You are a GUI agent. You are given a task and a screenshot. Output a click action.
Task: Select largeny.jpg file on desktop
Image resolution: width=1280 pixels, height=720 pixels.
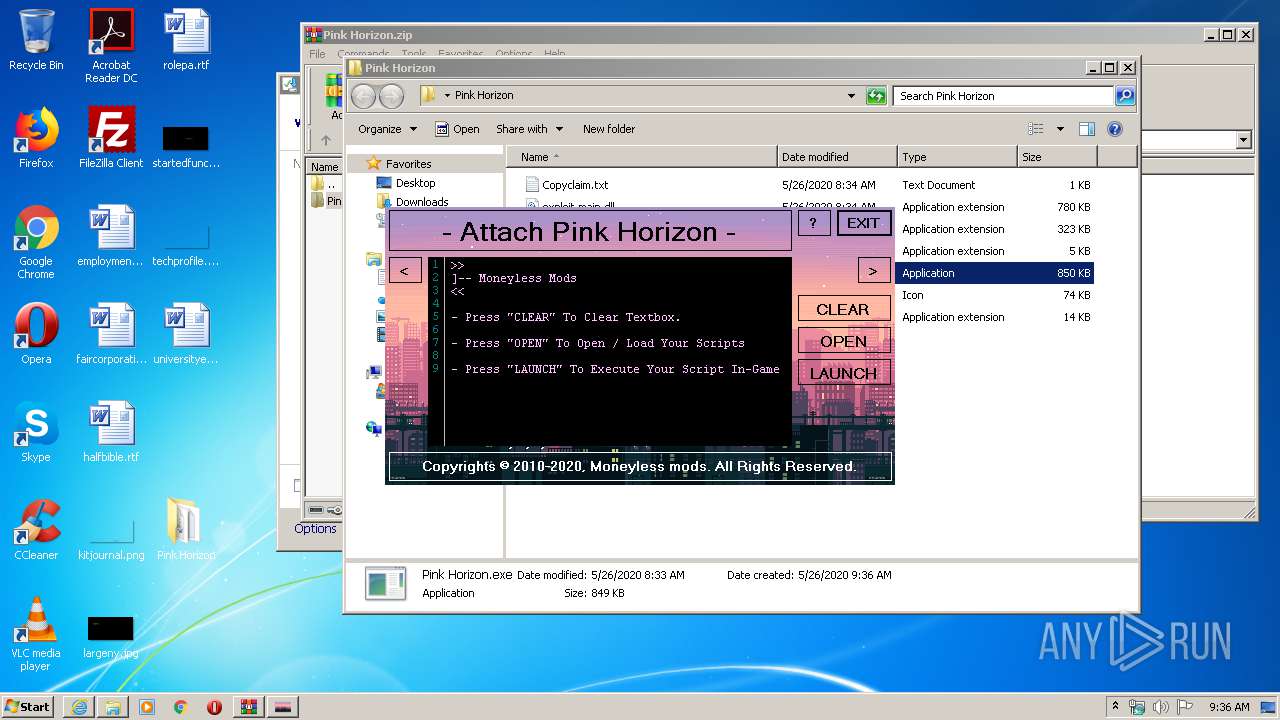[111, 637]
